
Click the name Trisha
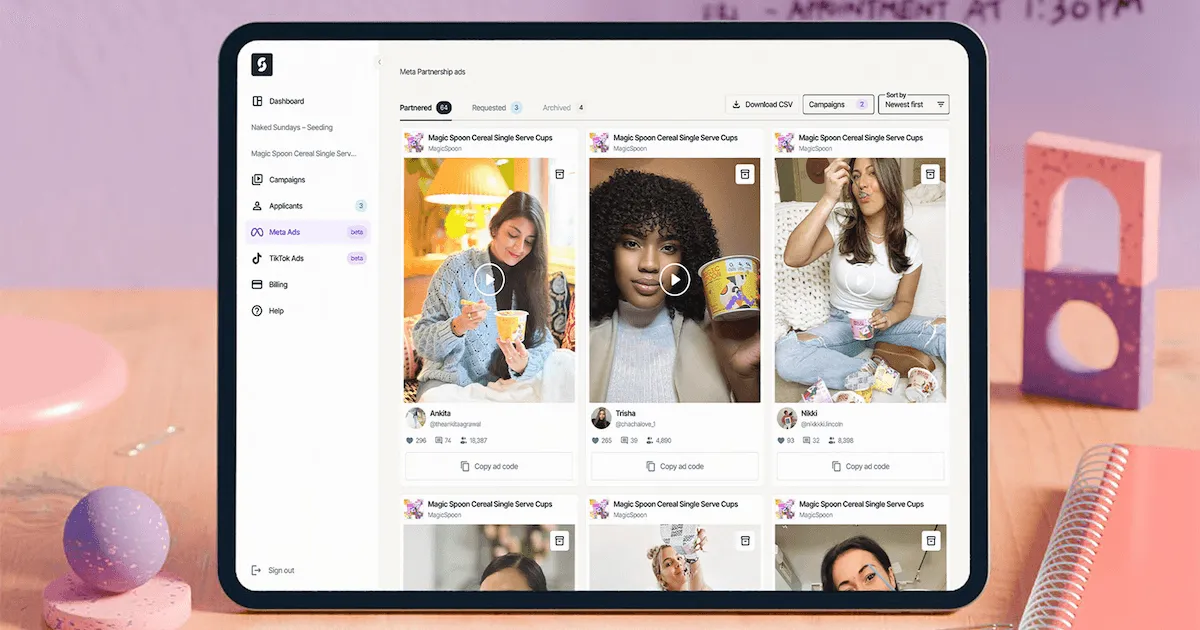click(x=626, y=413)
